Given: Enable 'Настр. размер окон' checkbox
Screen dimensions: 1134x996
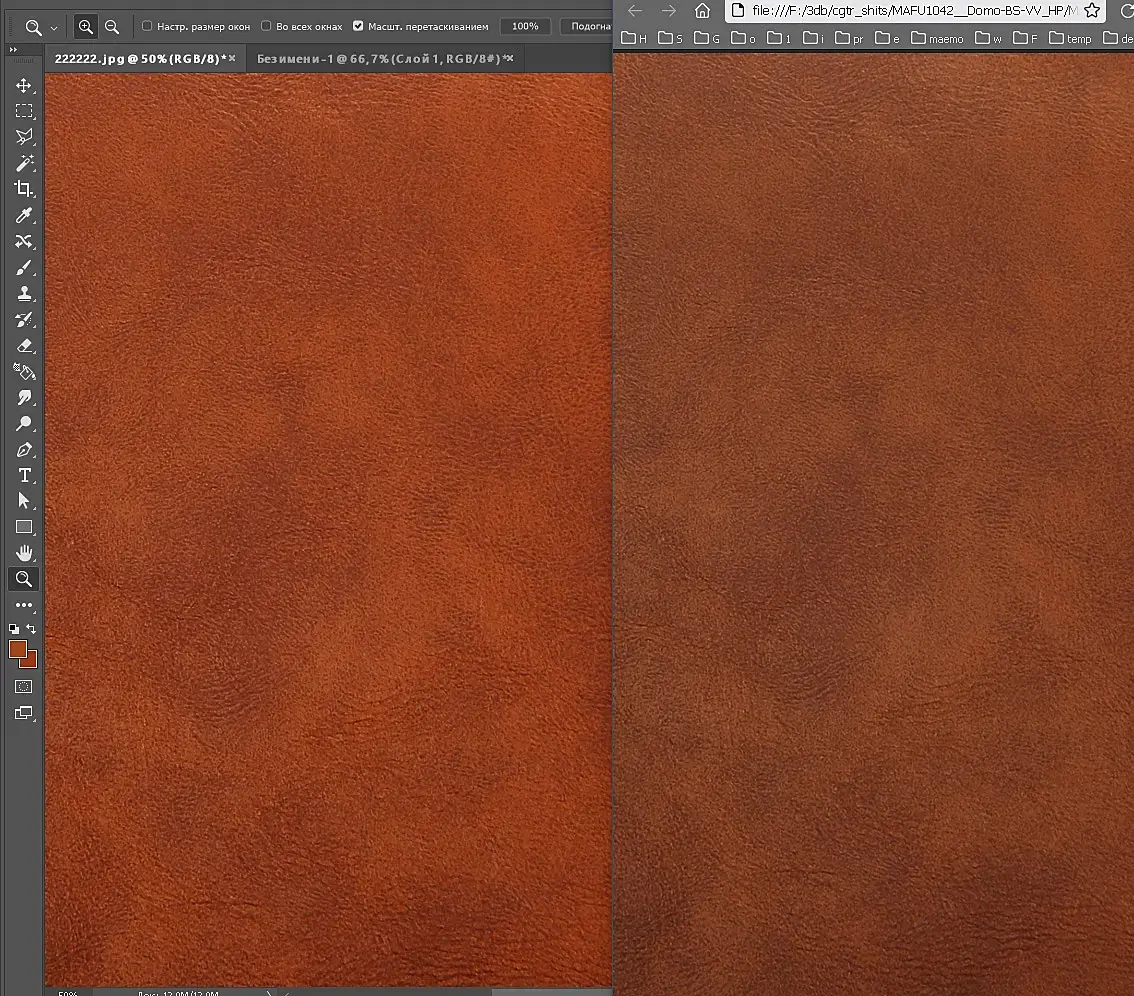Looking at the screenshot, I should (x=147, y=26).
